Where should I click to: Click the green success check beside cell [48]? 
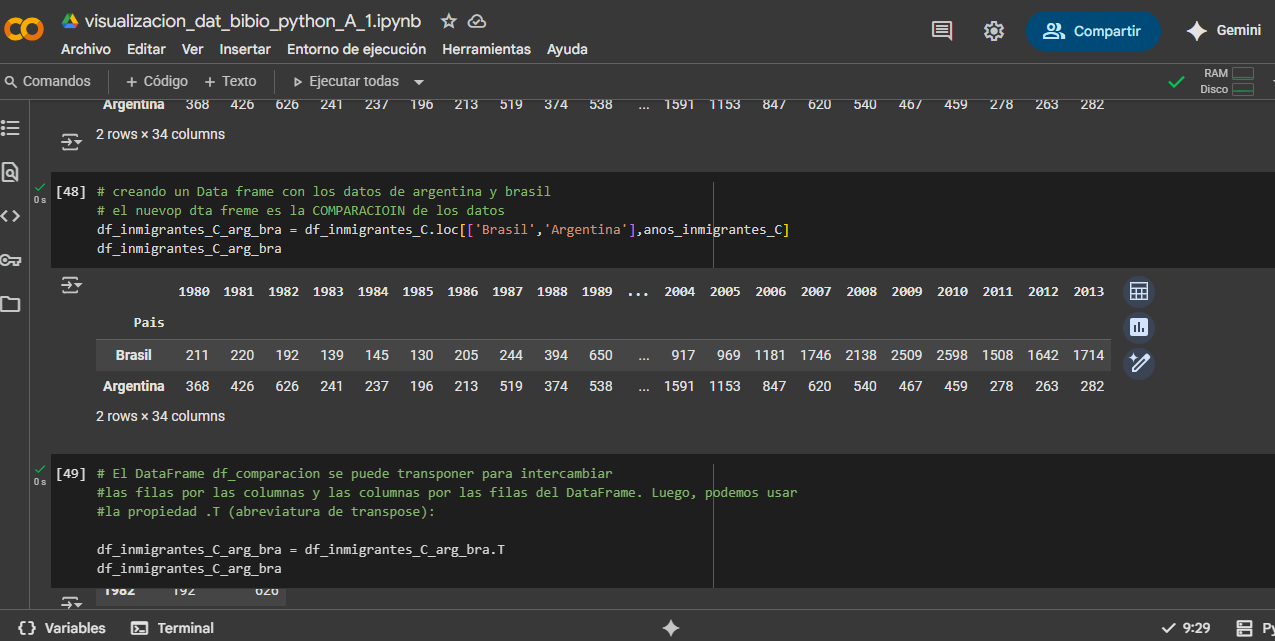[x=40, y=187]
